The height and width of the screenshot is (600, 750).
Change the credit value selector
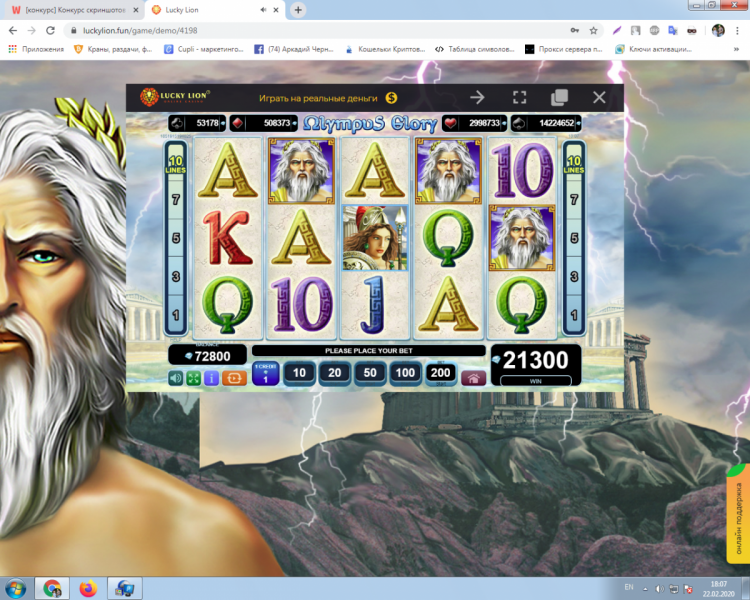click(265, 375)
